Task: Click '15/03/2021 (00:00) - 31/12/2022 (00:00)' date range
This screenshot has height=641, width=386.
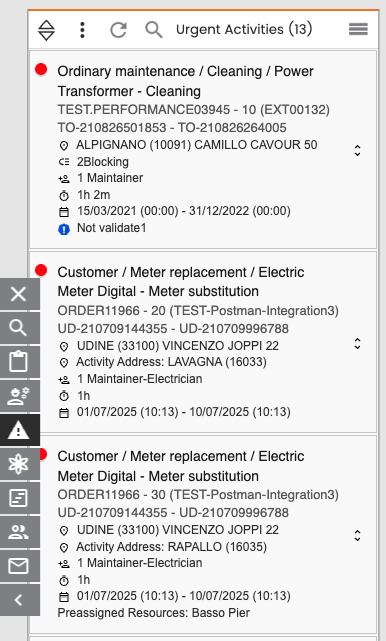Action: 184,211
